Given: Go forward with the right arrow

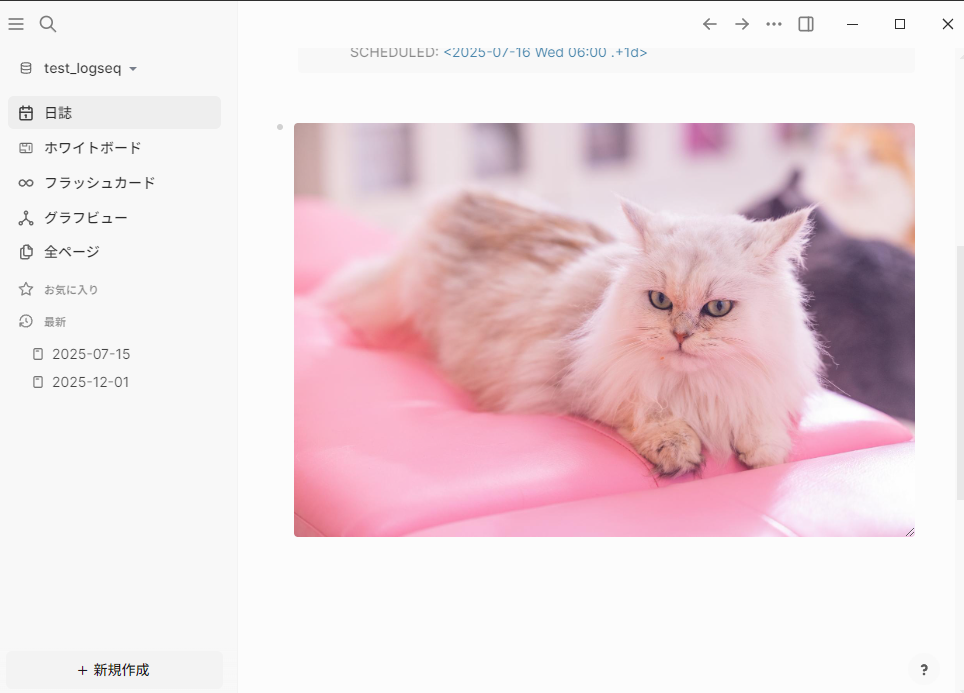Looking at the screenshot, I should coord(742,24).
